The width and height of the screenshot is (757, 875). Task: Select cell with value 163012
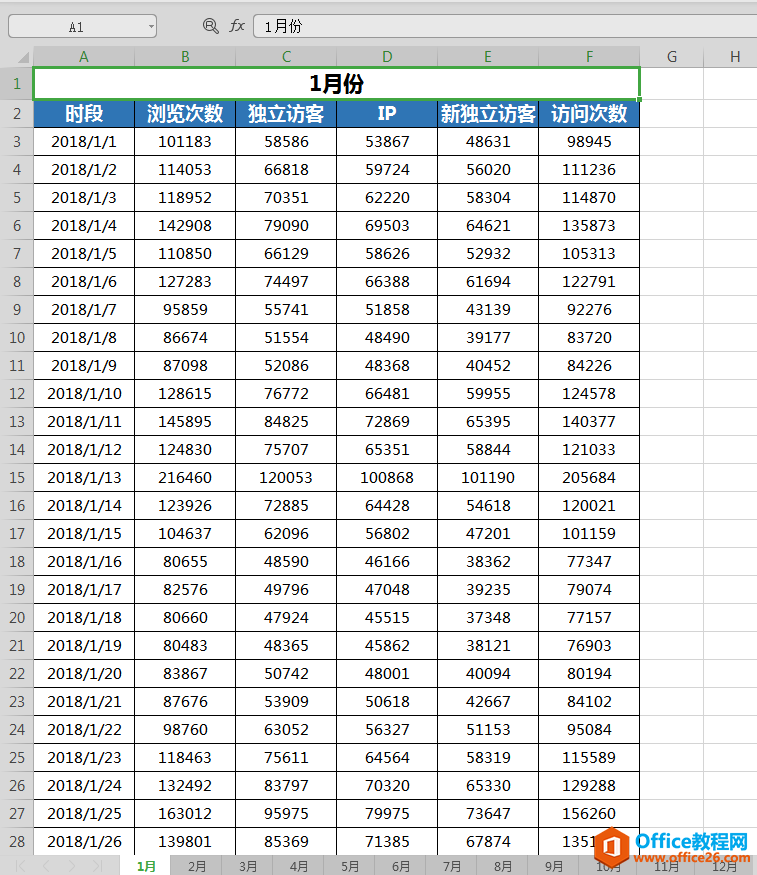click(x=185, y=814)
